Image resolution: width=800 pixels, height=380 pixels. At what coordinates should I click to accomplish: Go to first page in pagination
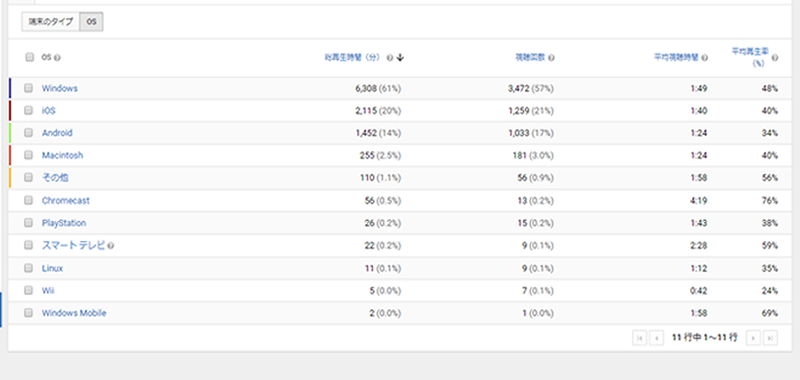pyautogui.click(x=639, y=338)
